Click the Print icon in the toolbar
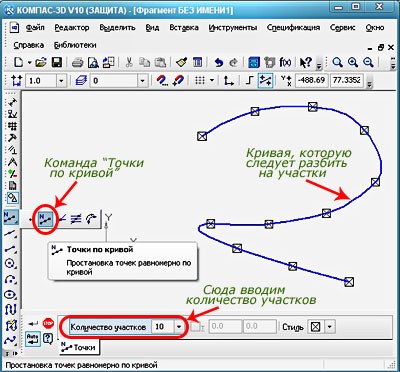The width and height of the screenshot is (400, 372). pos(77,63)
